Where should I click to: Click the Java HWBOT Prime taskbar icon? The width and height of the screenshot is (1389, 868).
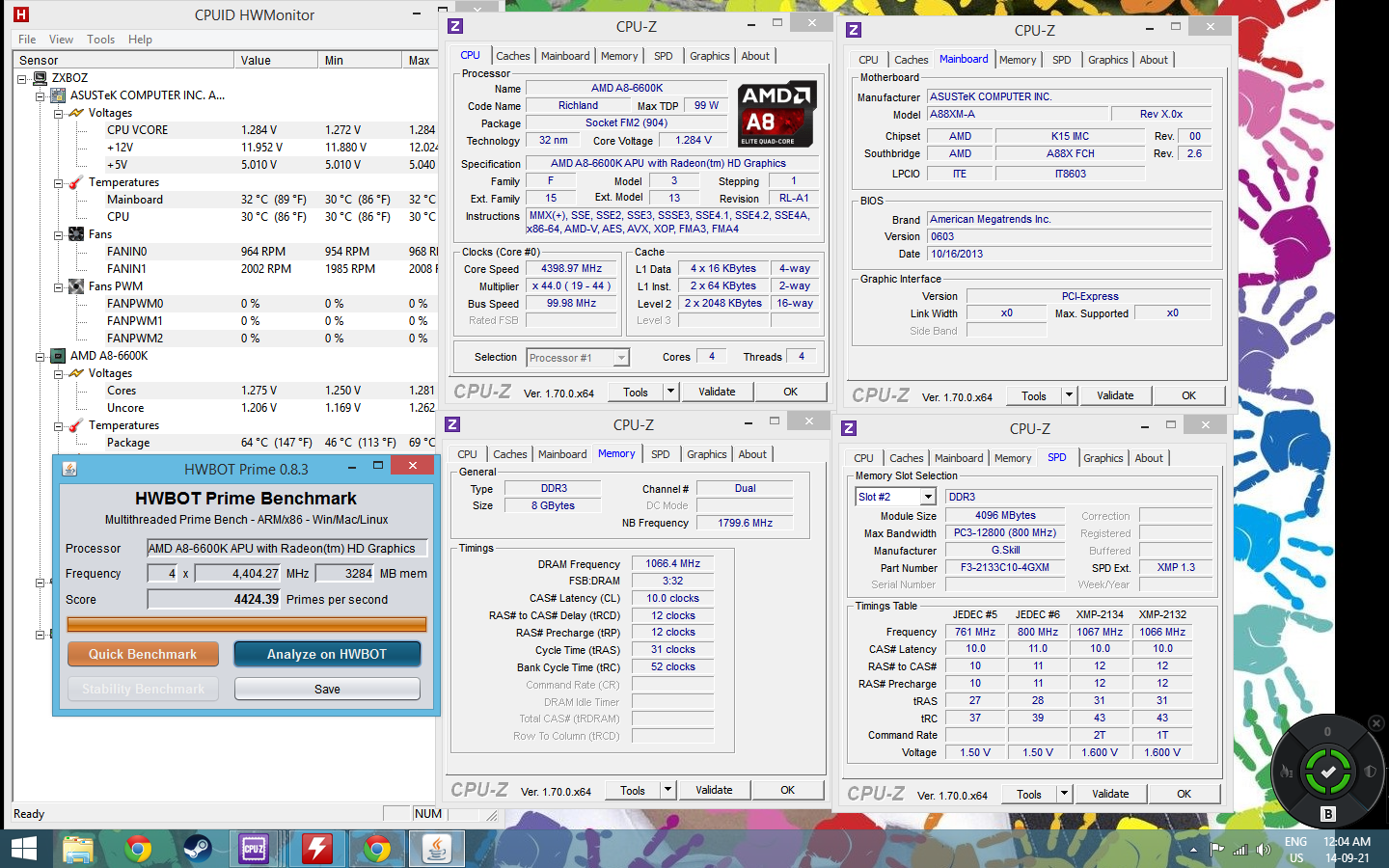pyautogui.click(x=437, y=849)
